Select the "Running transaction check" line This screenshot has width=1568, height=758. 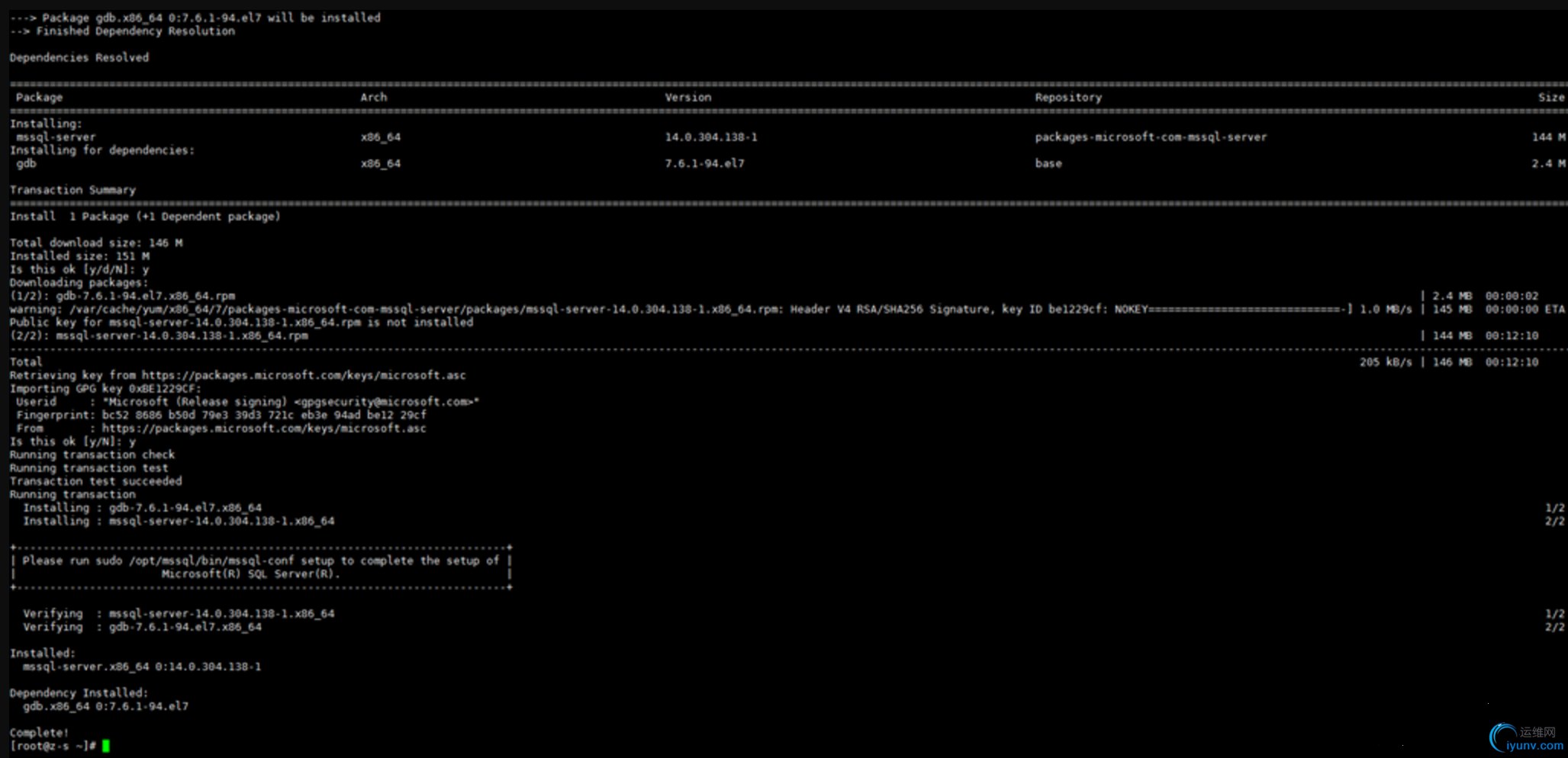coord(92,454)
